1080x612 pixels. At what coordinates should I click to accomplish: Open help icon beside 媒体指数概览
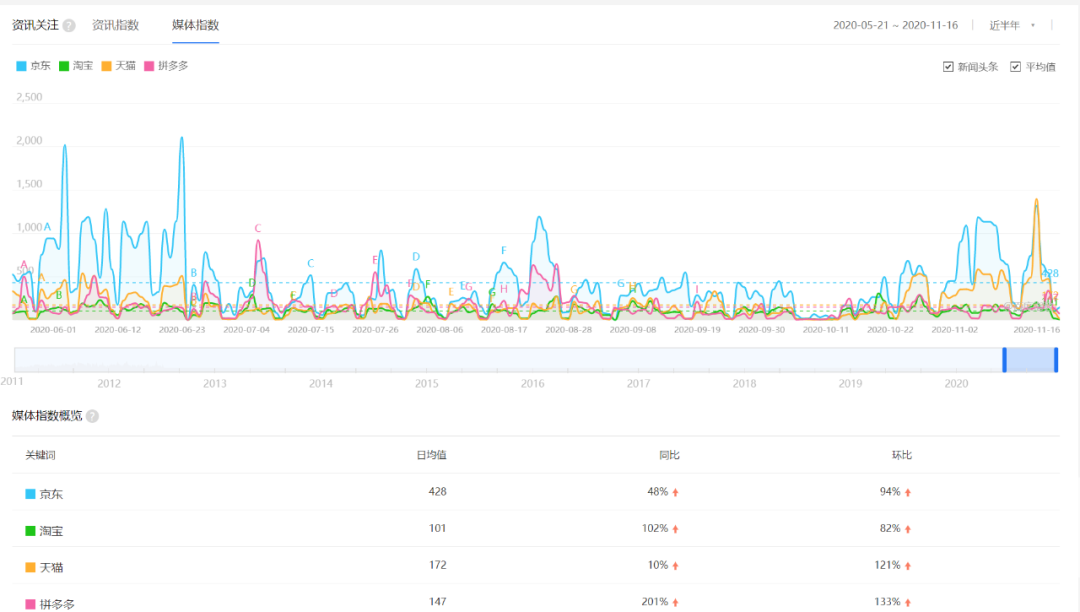[92, 416]
